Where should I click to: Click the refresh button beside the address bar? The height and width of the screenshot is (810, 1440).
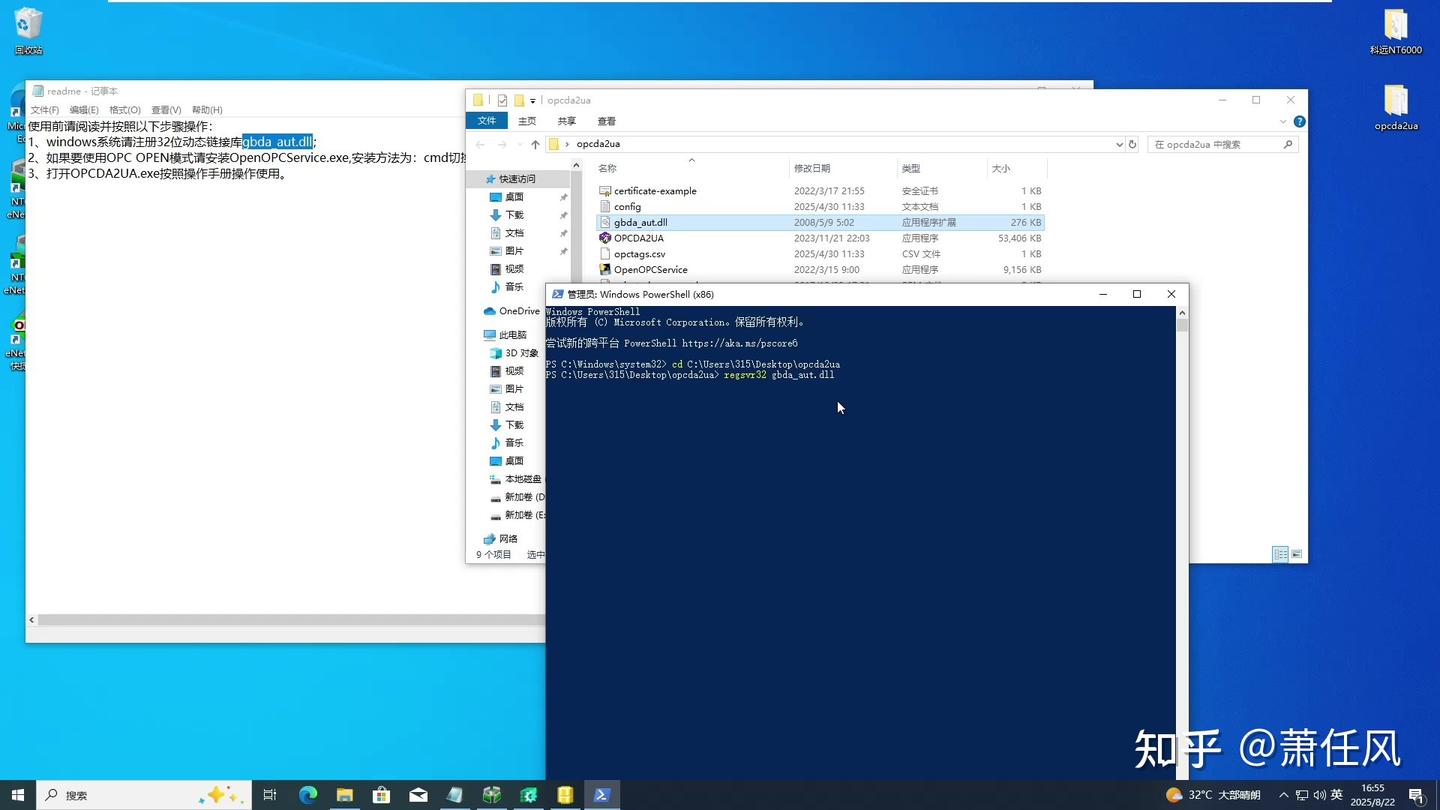point(1132,144)
